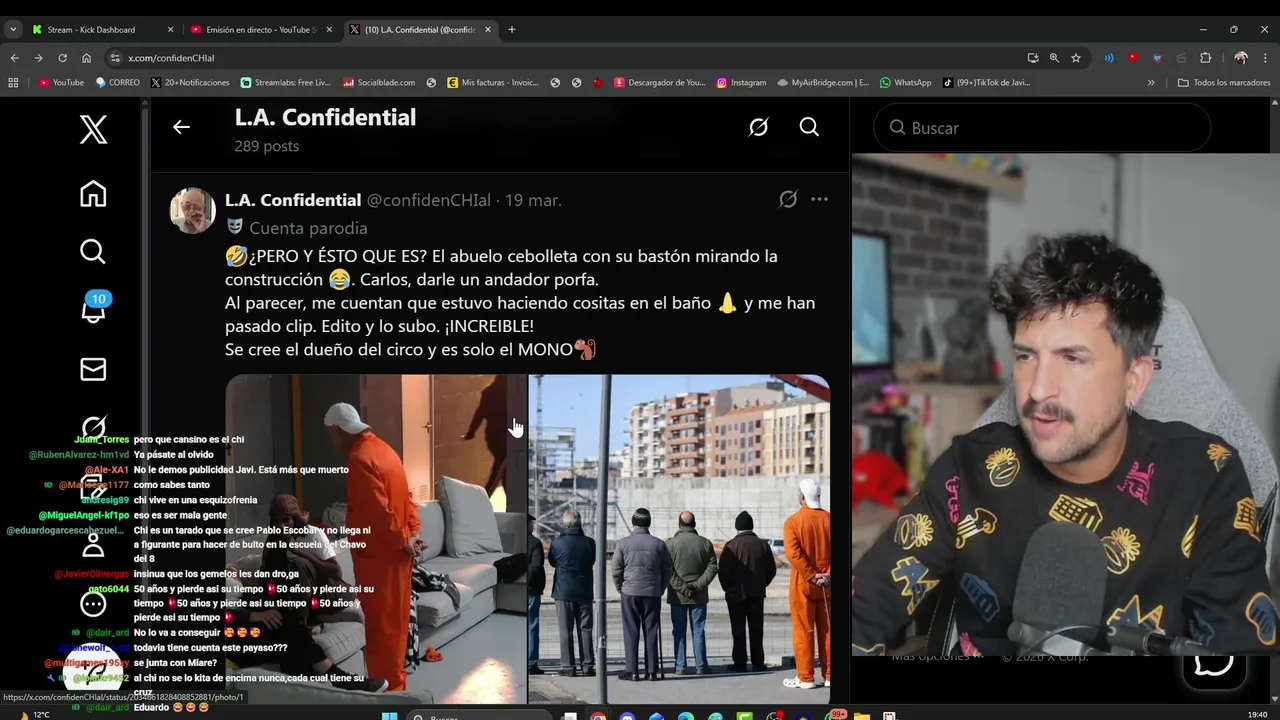Image resolution: width=1280 pixels, height=720 pixels.
Task: Click browser forward arrow
Action: (38, 58)
